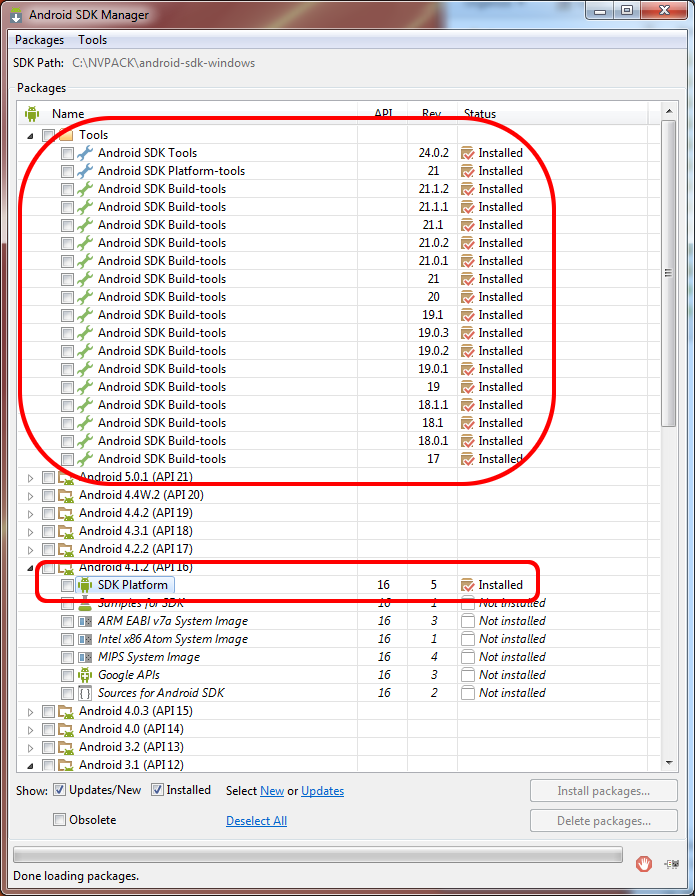
Task: Expand Android 5.0.1 (API 21)
Action: (30, 478)
